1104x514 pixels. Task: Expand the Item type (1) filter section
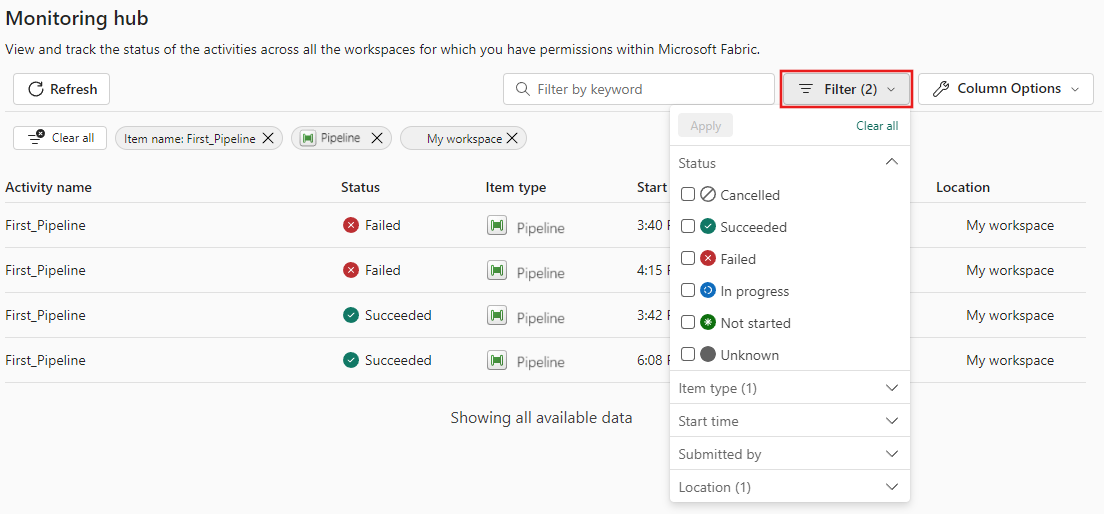point(789,388)
